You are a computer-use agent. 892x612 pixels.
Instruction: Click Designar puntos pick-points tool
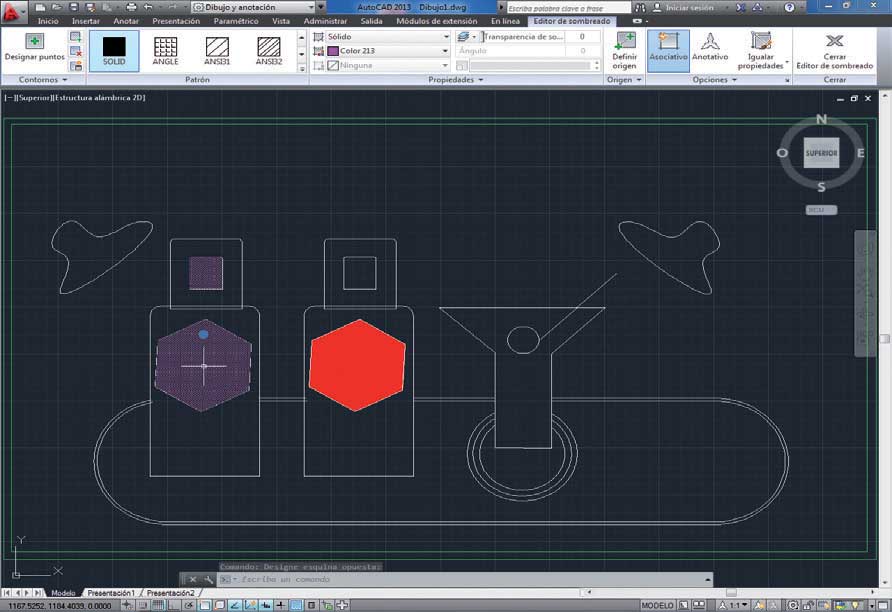pyautogui.click(x=34, y=48)
